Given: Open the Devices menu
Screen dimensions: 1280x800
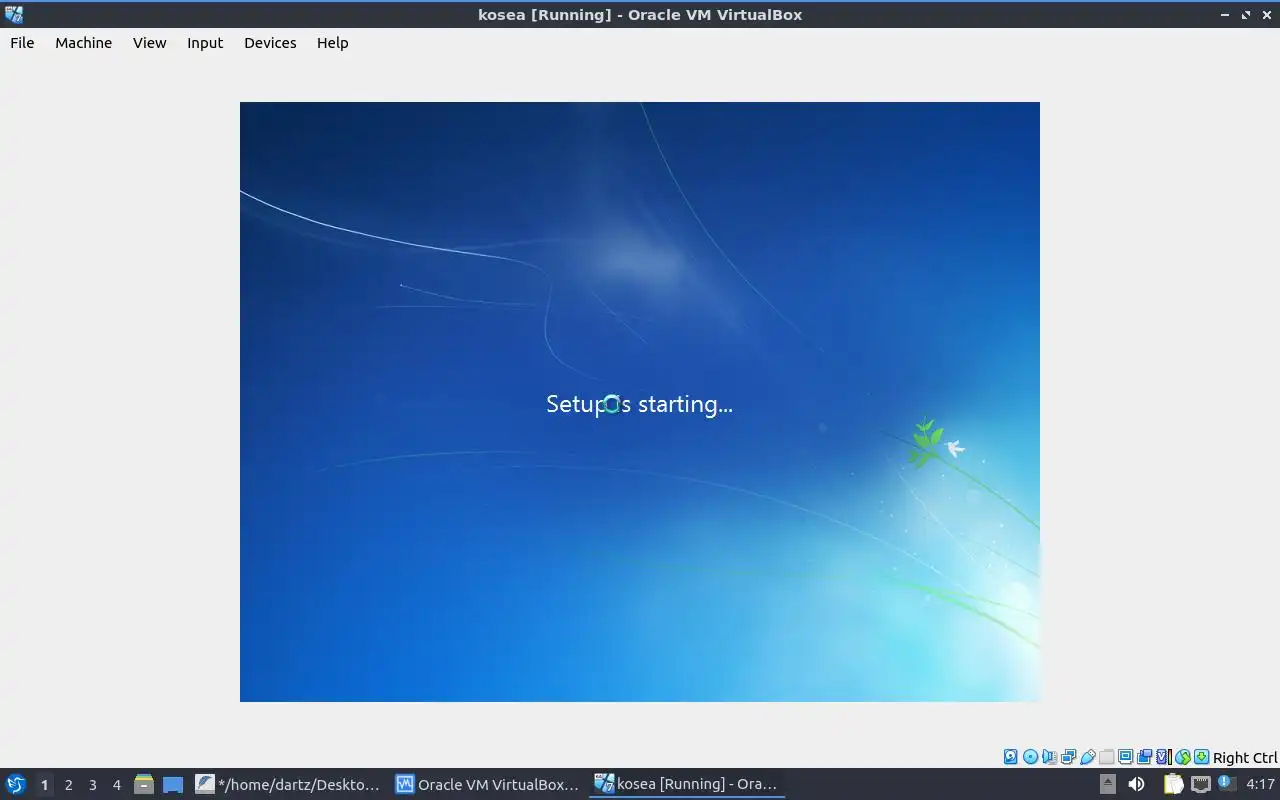Looking at the screenshot, I should coord(270,43).
